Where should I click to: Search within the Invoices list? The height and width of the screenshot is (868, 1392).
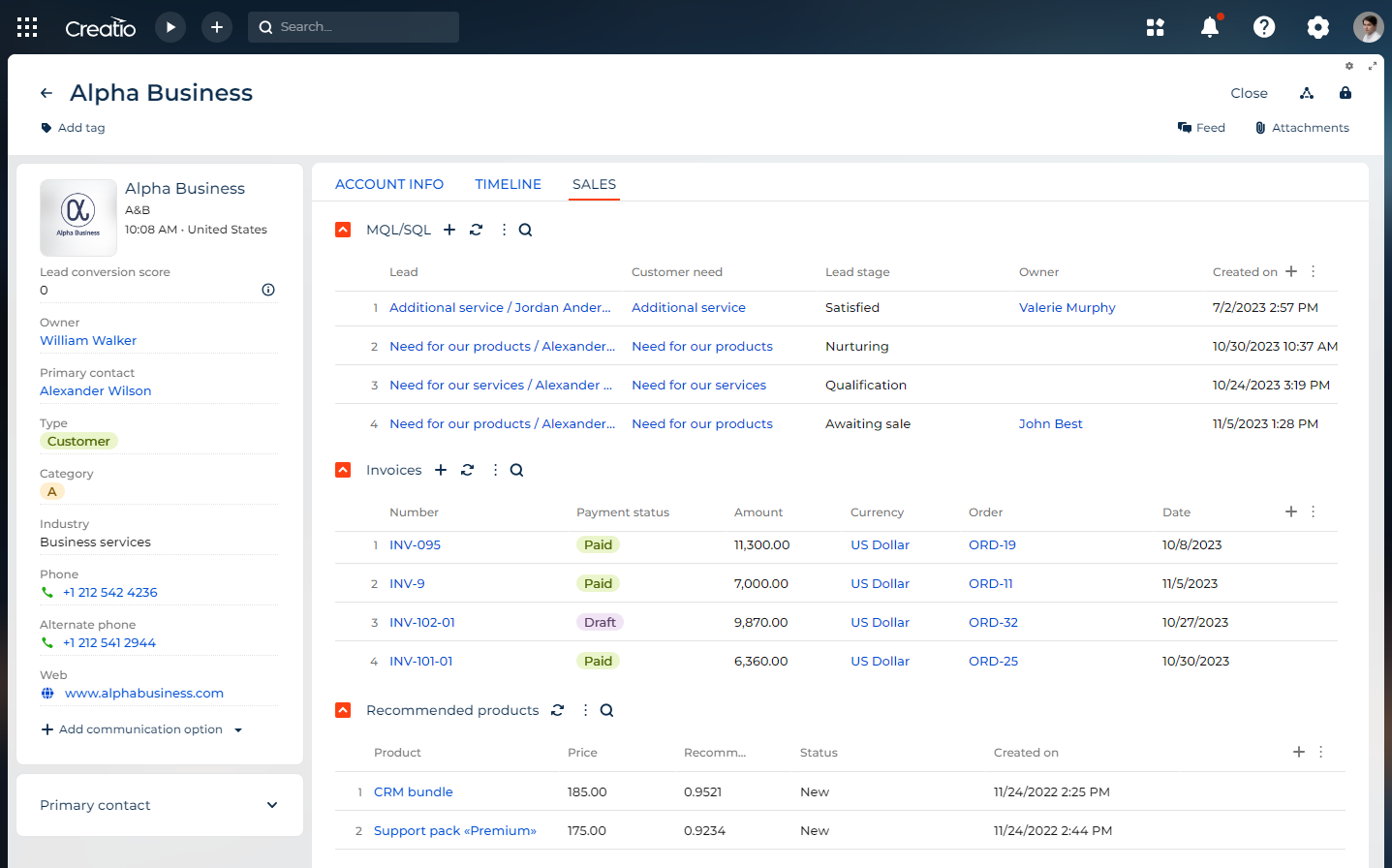[x=516, y=470]
